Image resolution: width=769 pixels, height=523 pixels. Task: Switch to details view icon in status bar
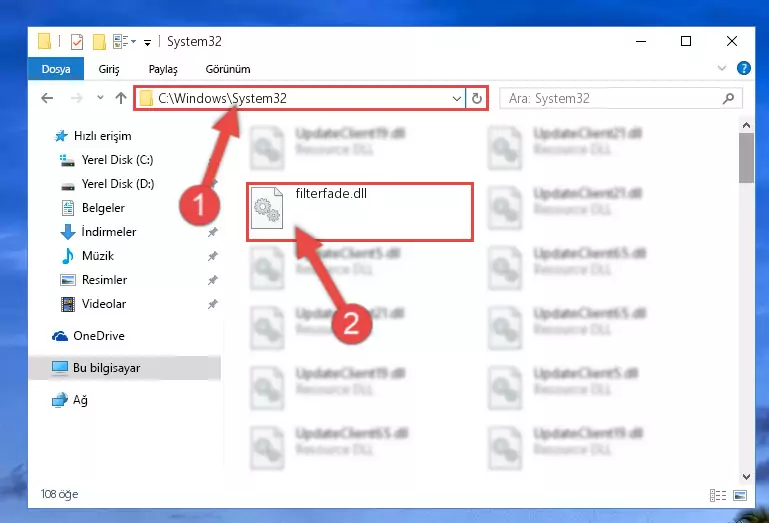(718, 496)
